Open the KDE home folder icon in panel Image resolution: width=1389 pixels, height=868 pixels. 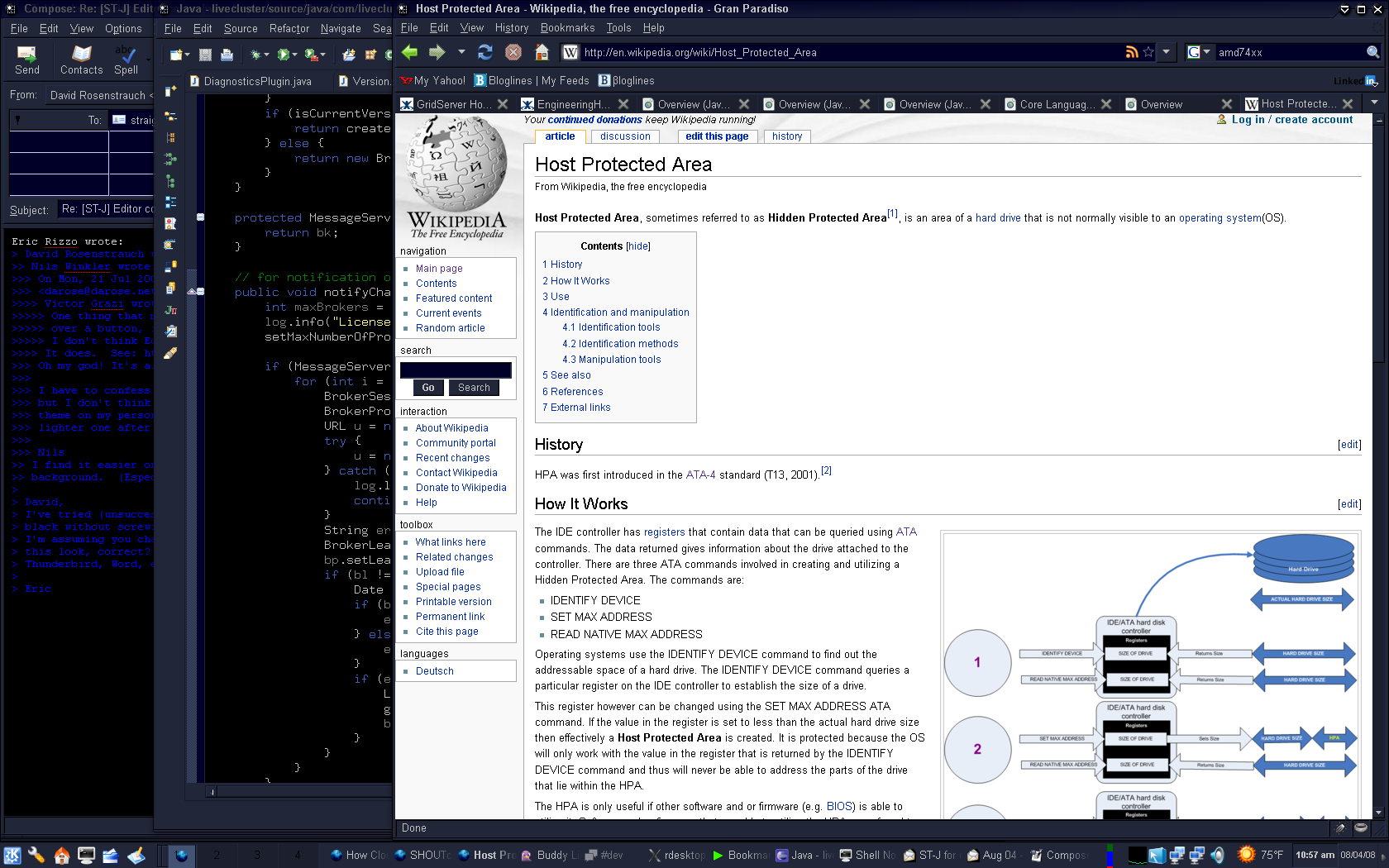pos(62,856)
